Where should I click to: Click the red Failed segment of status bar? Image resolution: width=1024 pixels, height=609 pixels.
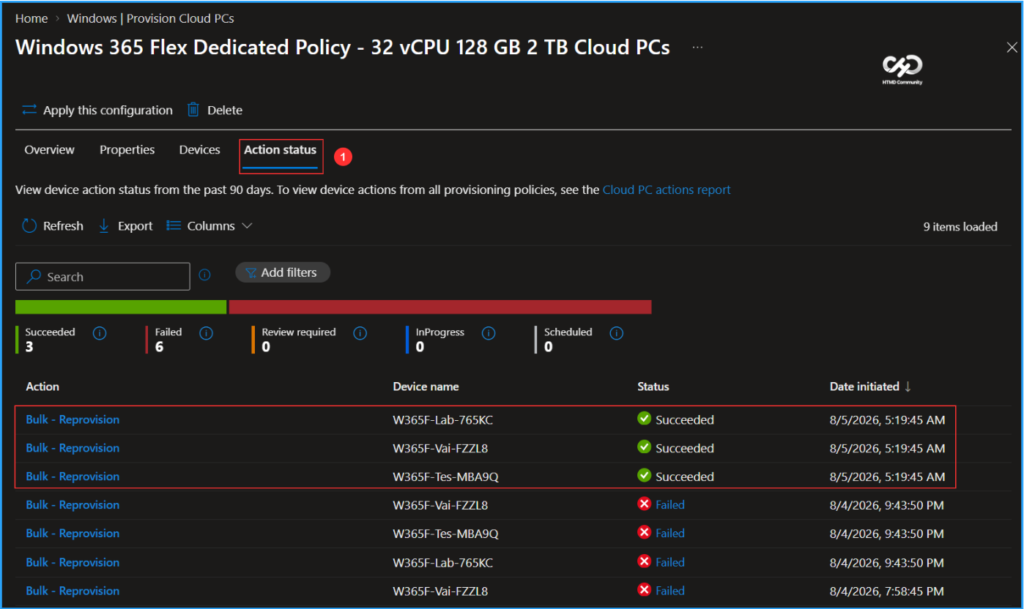(440, 307)
